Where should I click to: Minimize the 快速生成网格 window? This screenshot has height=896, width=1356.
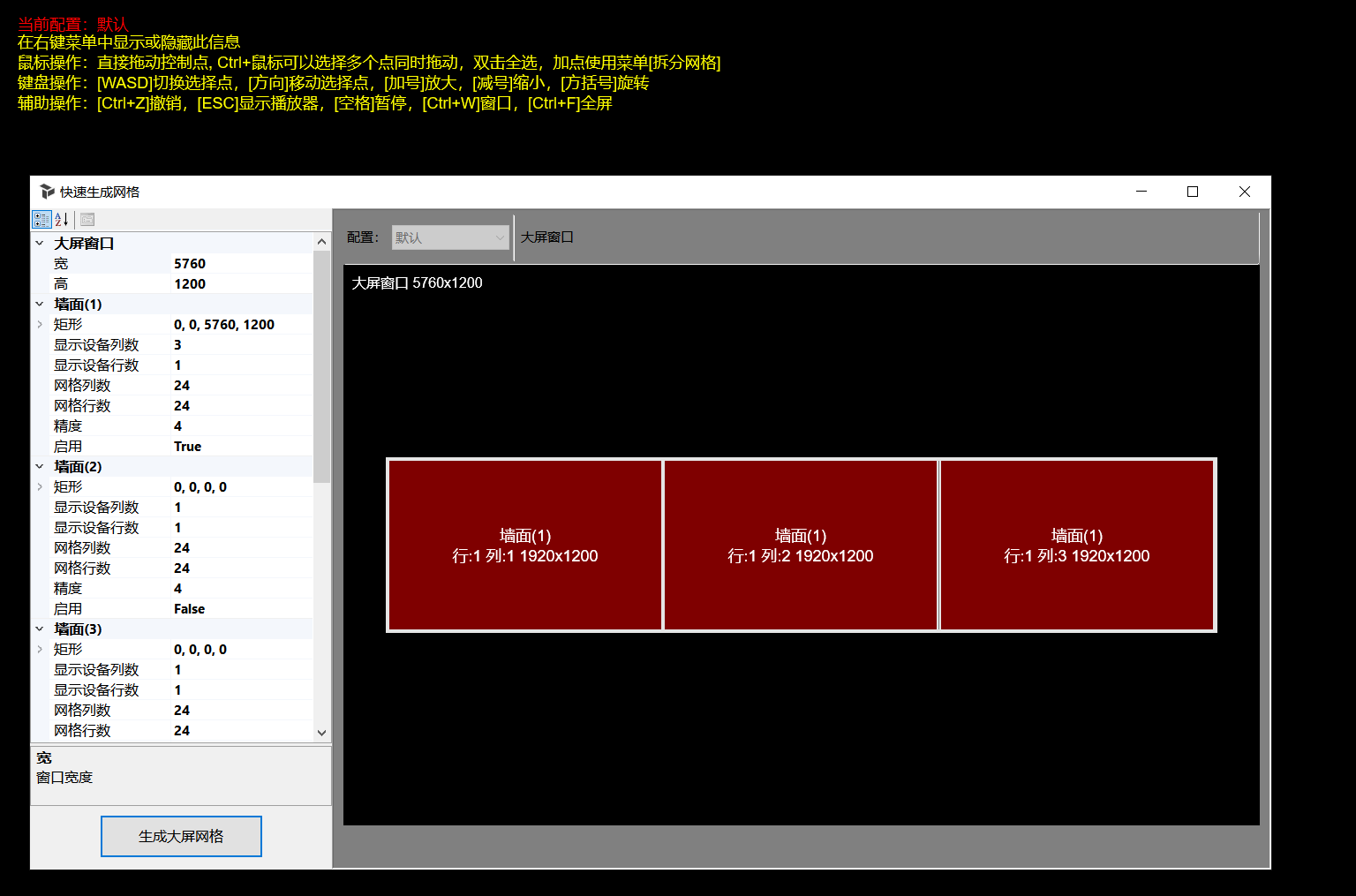click(x=1141, y=192)
